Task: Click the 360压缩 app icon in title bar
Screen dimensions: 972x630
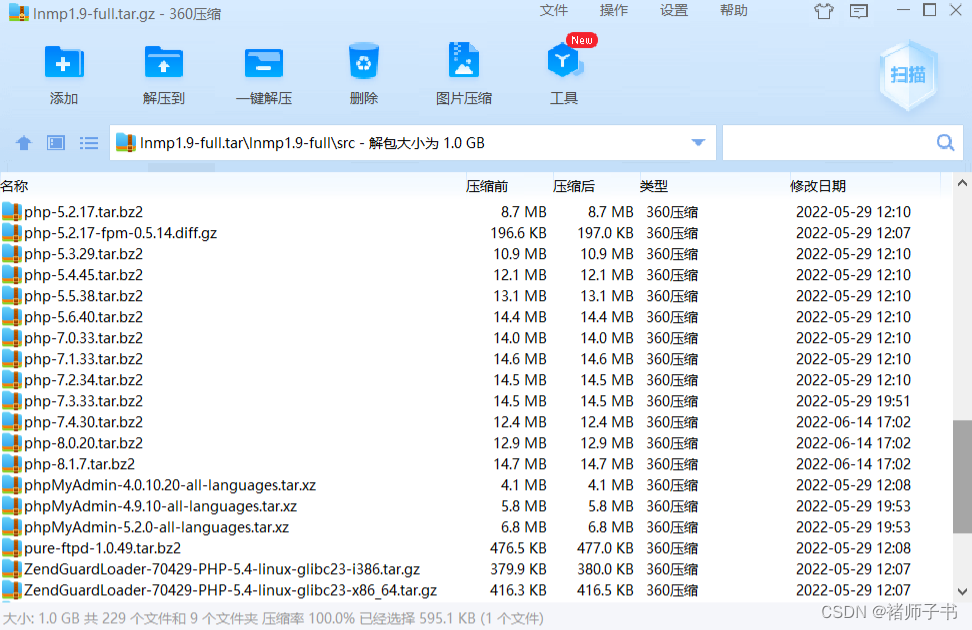Action: tap(19, 13)
